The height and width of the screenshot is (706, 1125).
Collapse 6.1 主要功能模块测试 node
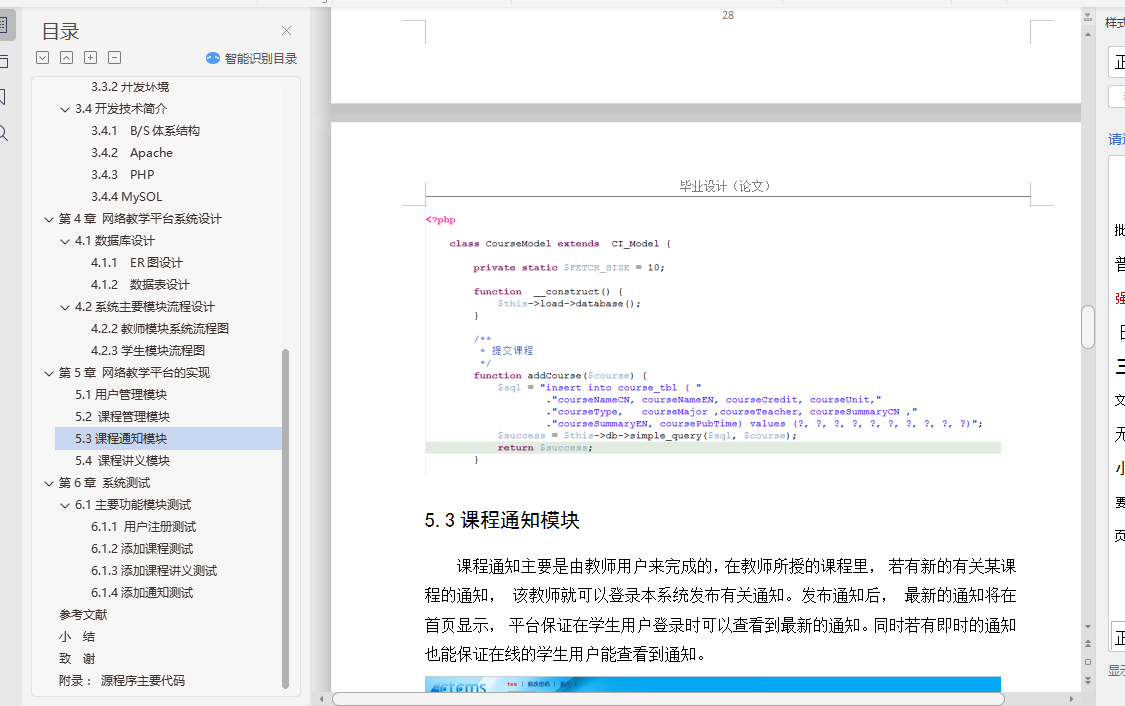coord(65,505)
